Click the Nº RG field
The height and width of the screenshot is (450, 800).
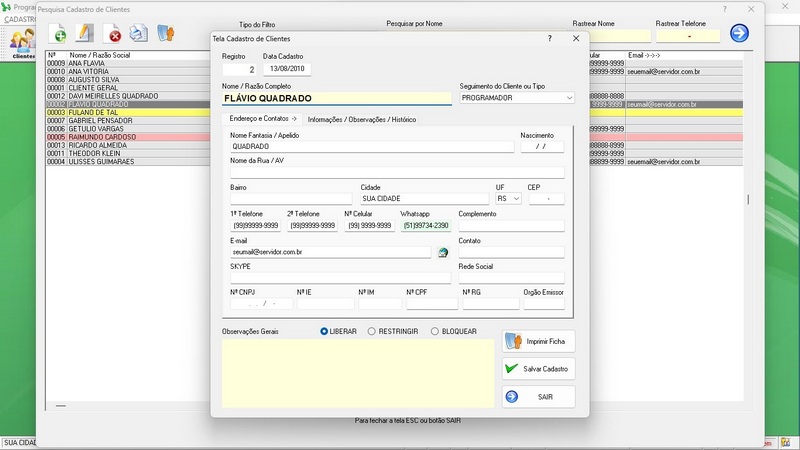491,304
